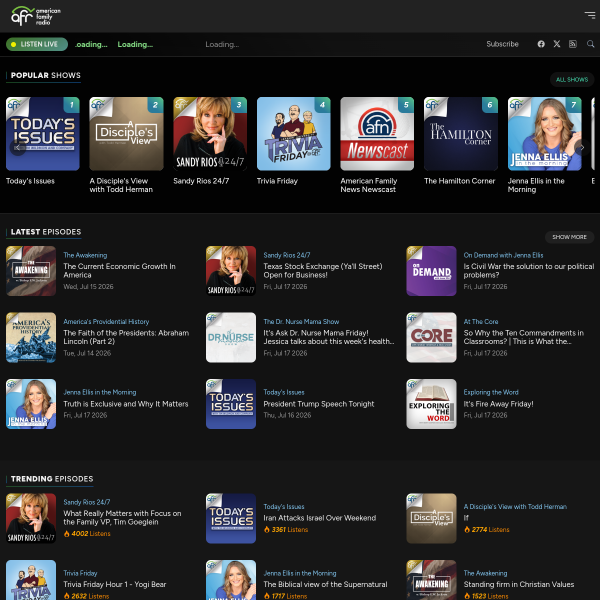The width and height of the screenshot is (600, 600).
Task: Open Sandy Rios trending episode artwork
Action: (31, 518)
